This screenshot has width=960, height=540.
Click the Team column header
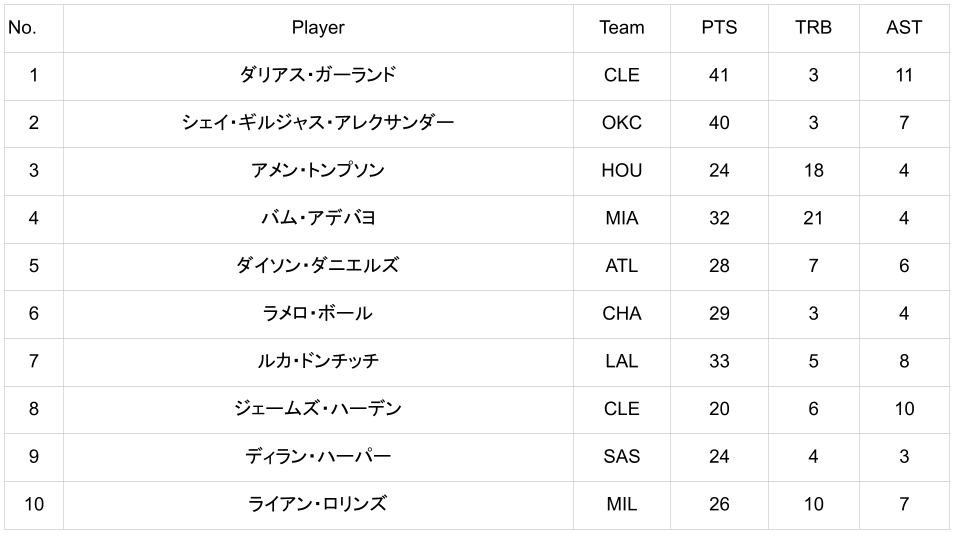[622, 28]
